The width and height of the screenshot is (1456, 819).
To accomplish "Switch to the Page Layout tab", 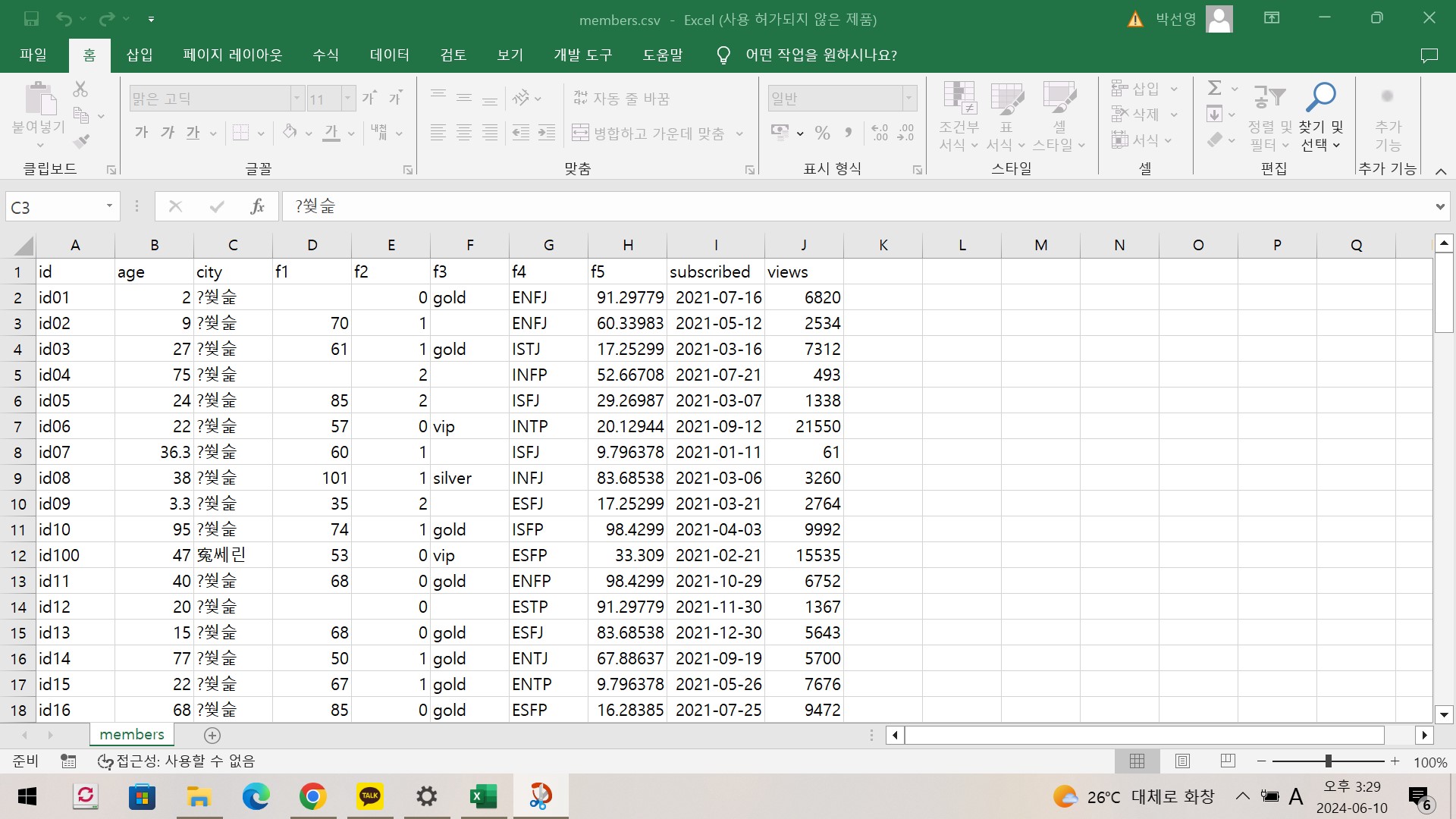I will click(233, 55).
